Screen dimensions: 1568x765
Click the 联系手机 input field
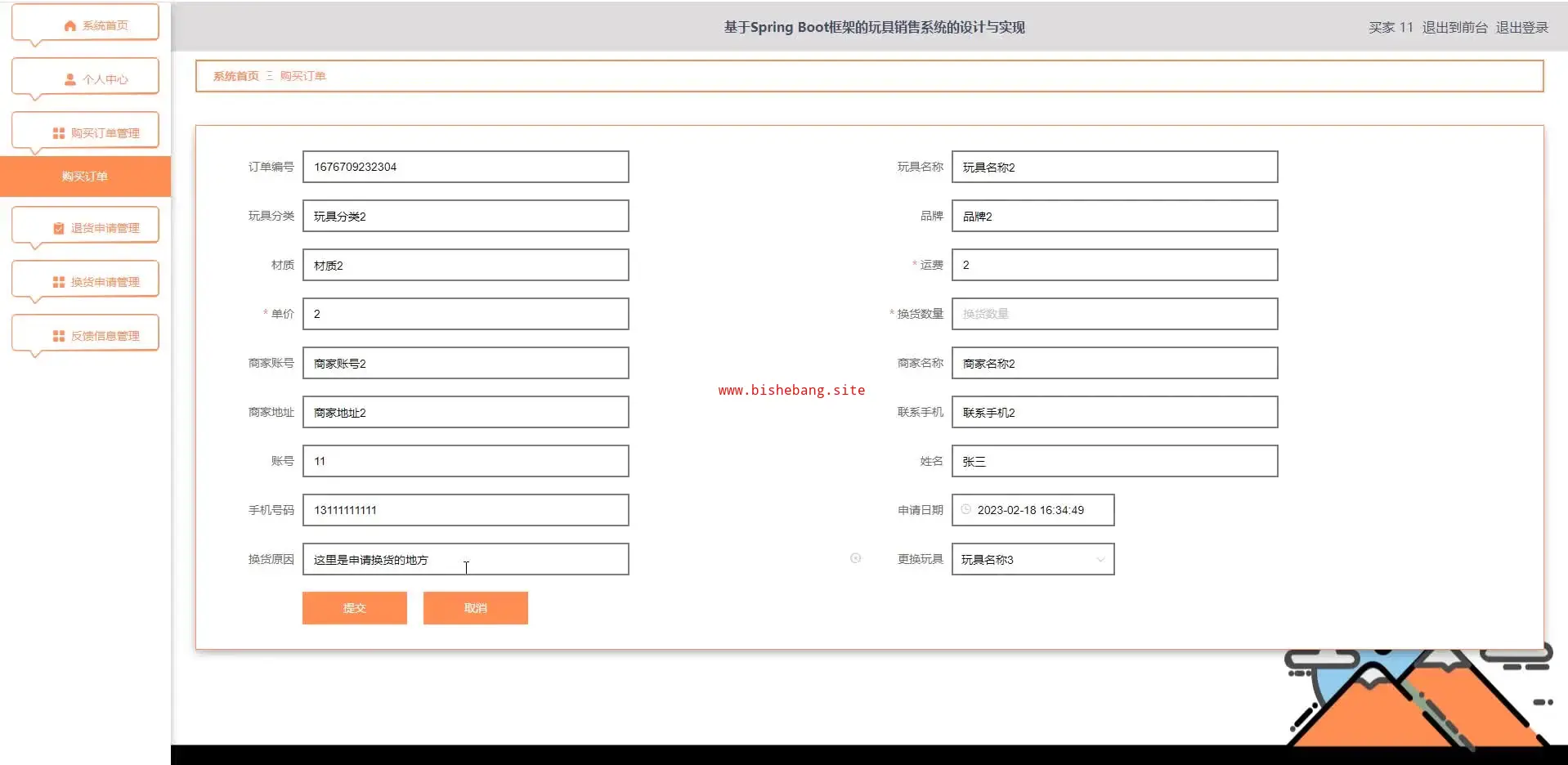pyautogui.click(x=1115, y=412)
